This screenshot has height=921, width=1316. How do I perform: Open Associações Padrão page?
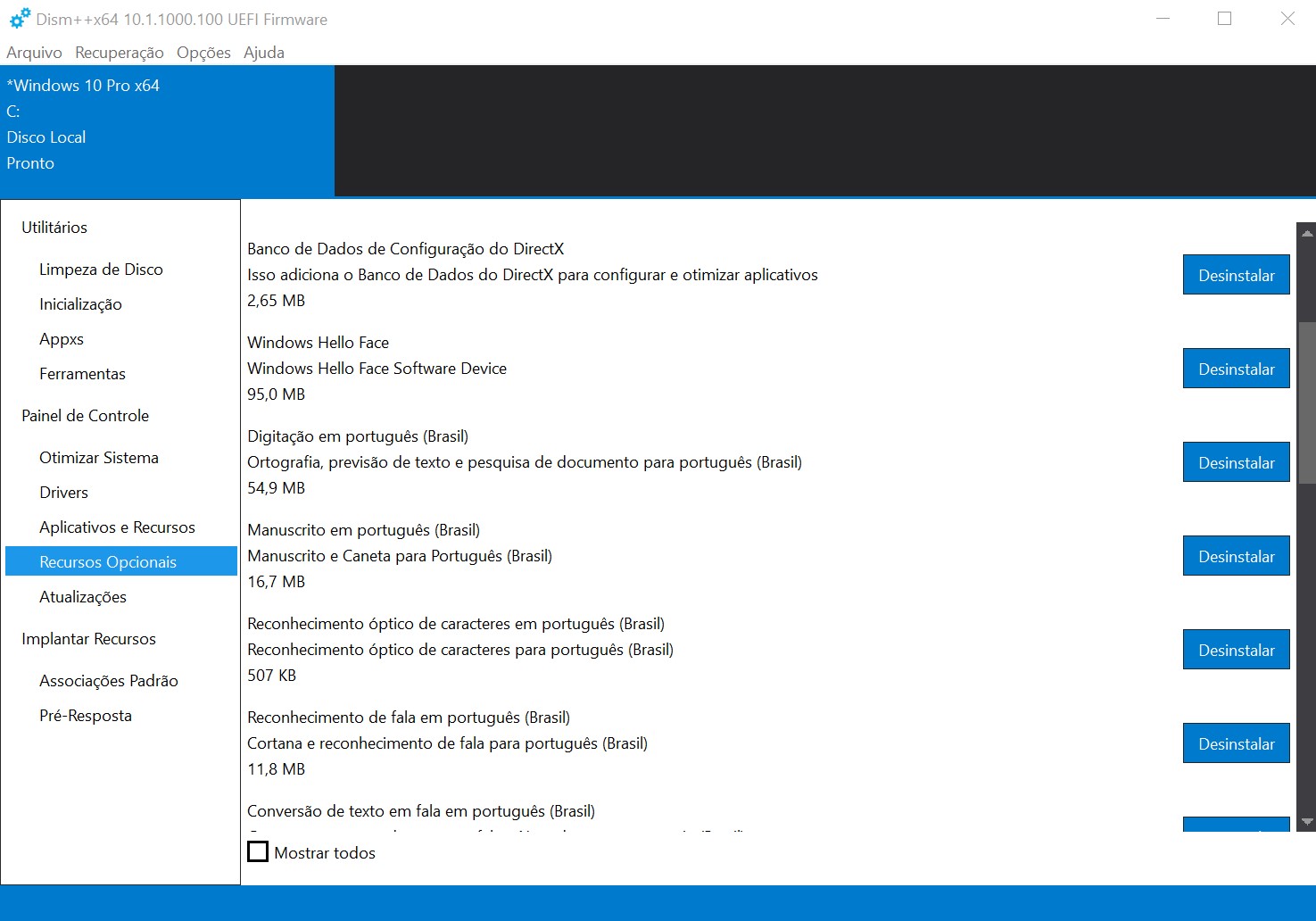click(109, 681)
